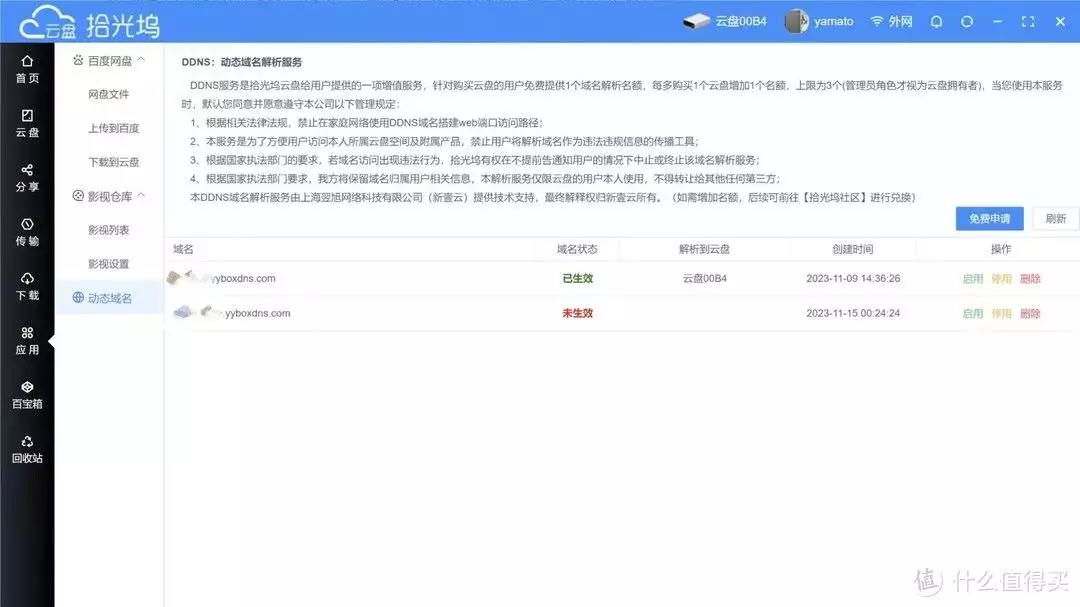Screen dimensions: 1080x607
Task: Select 下载到云盘 menu item
Action: pyautogui.click(x=114, y=162)
